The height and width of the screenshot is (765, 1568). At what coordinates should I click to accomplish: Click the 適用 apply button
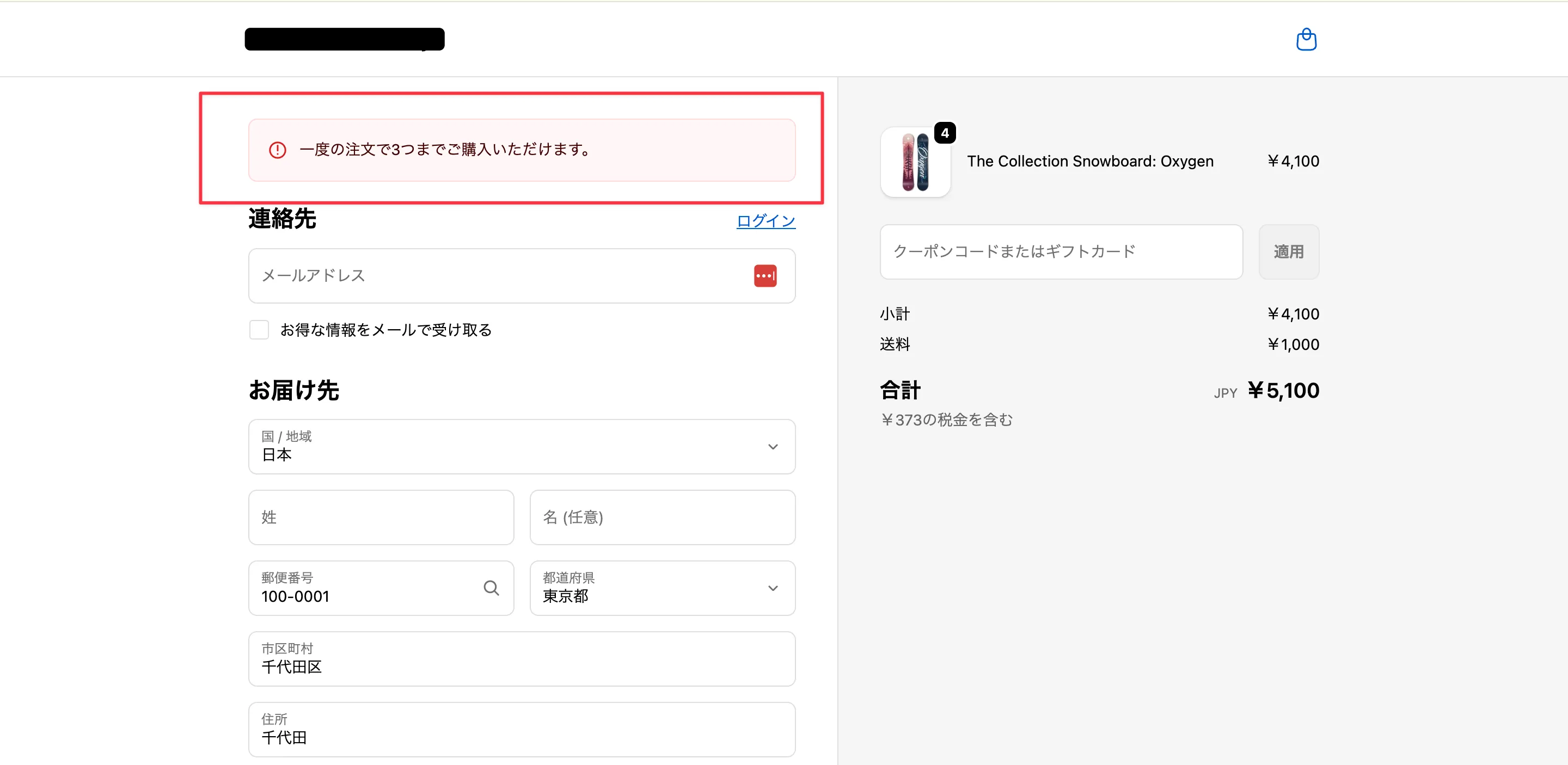(1289, 252)
